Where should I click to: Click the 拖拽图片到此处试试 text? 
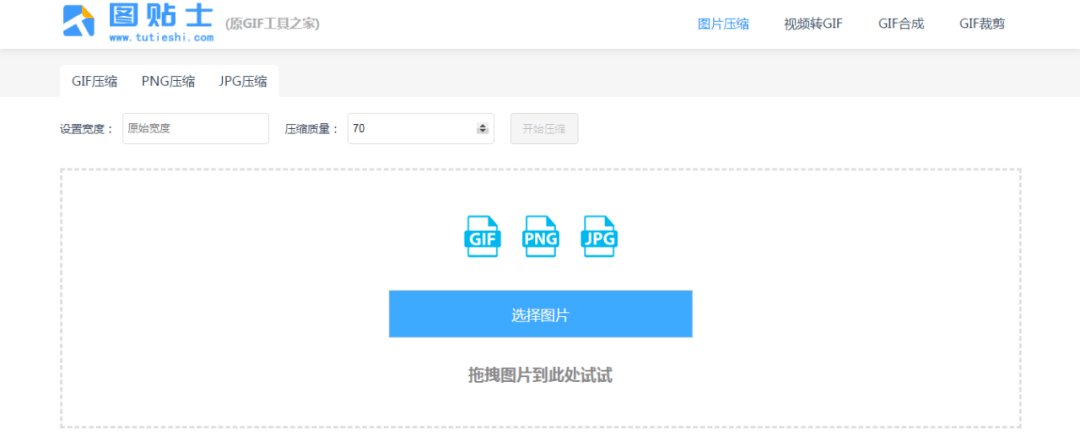540,376
